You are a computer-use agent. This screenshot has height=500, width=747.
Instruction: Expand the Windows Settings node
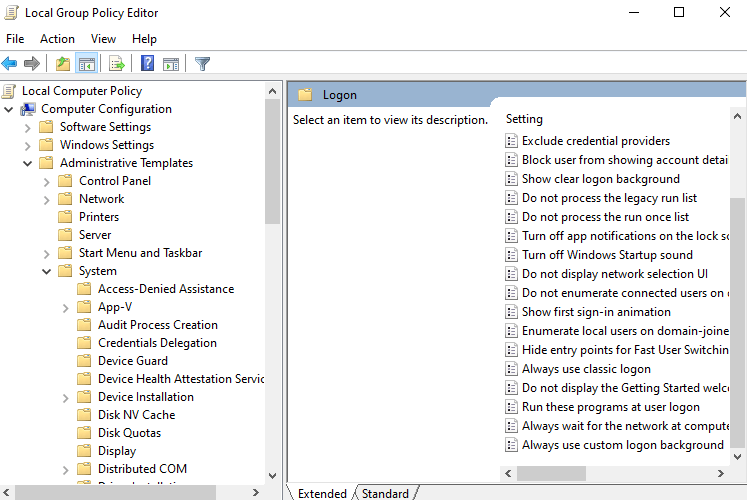[x=28, y=146]
